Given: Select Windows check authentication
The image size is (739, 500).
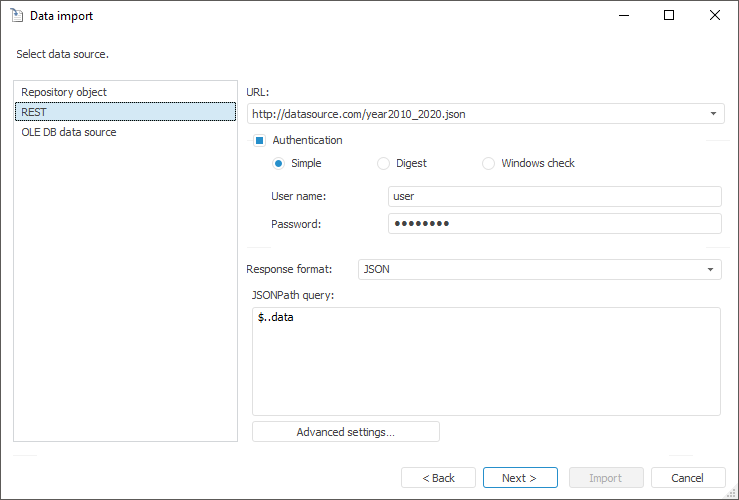Looking at the screenshot, I should click(x=489, y=163).
